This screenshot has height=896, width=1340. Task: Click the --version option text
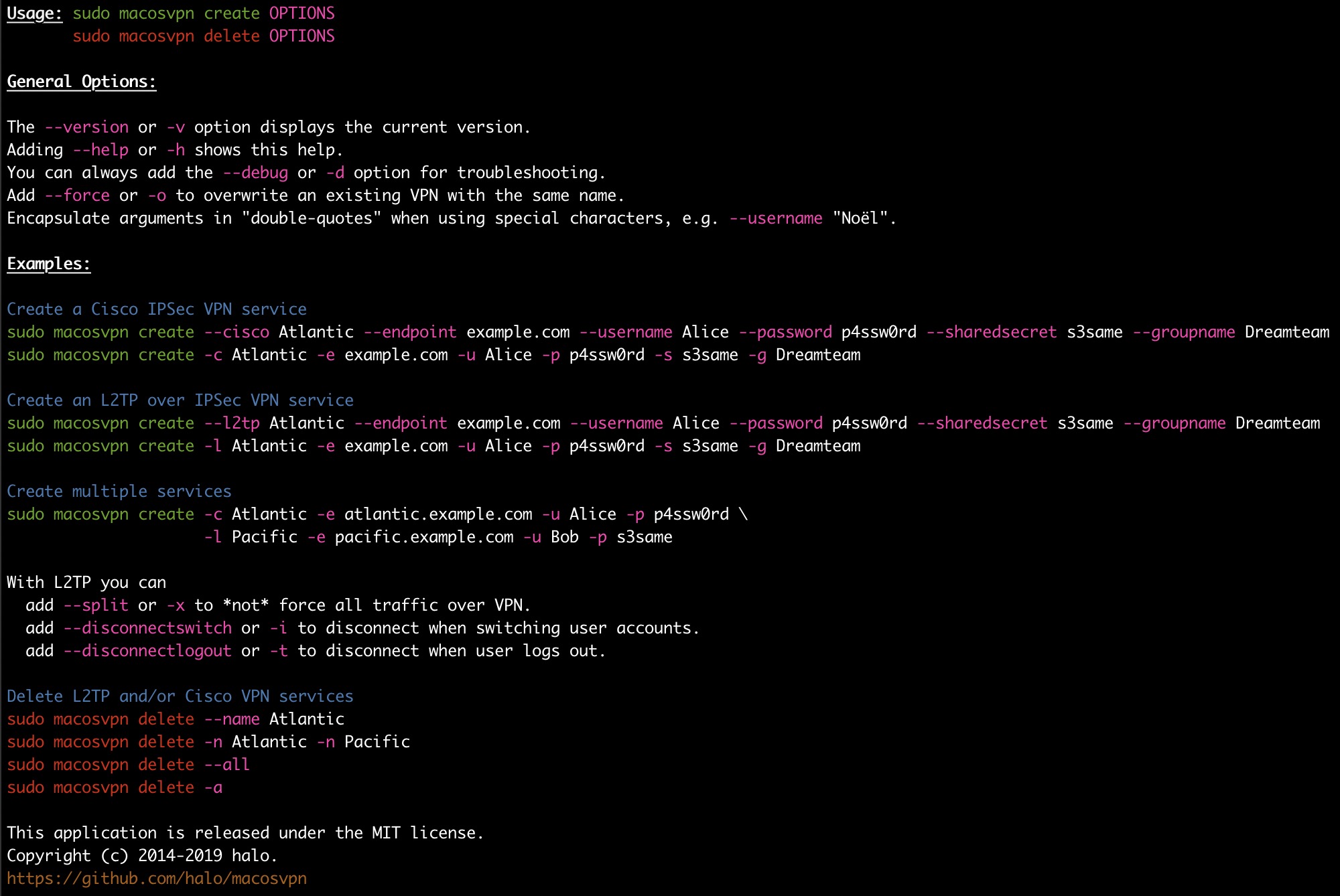pyautogui.click(x=86, y=127)
